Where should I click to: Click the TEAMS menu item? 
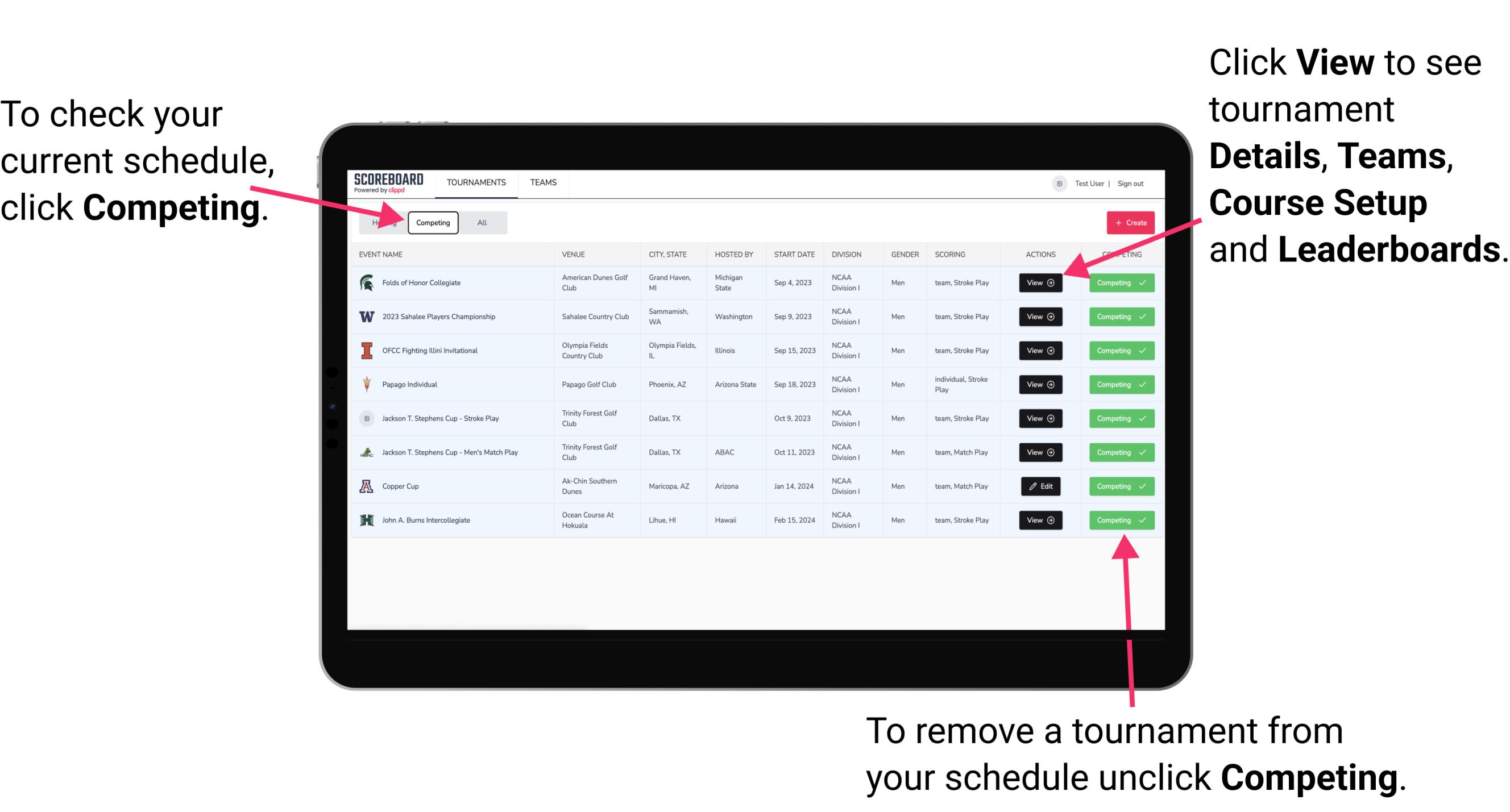coord(545,183)
